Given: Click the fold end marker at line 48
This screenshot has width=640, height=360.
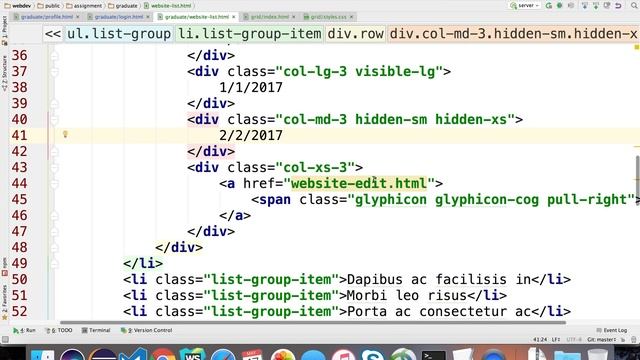Looking at the screenshot, I should [x=54, y=248].
